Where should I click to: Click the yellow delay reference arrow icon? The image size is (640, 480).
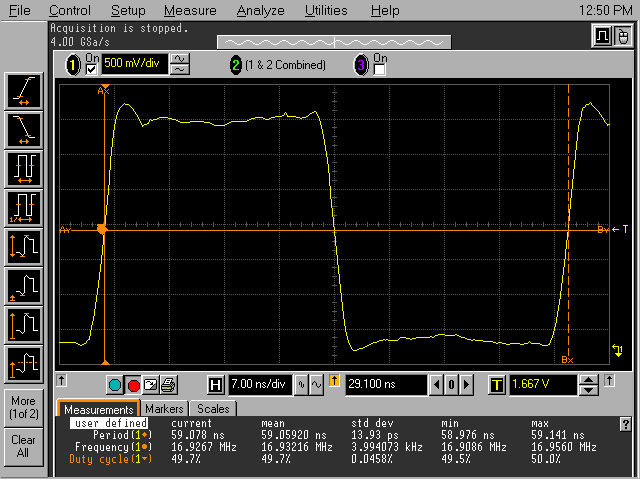pos(334,381)
